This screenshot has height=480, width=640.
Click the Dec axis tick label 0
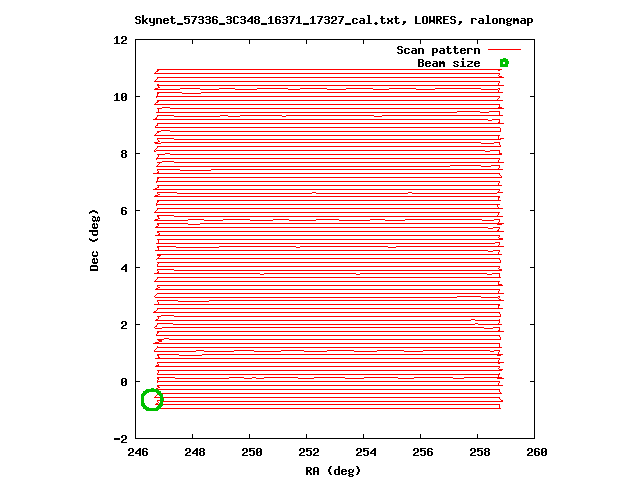coord(124,382)
